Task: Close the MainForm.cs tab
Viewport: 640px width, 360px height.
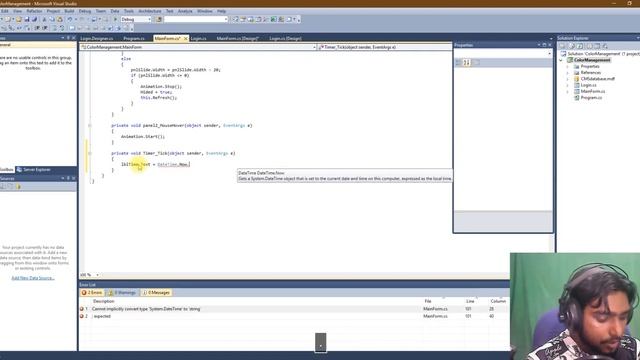Action: pyautogui.click(x=186, y=38)
